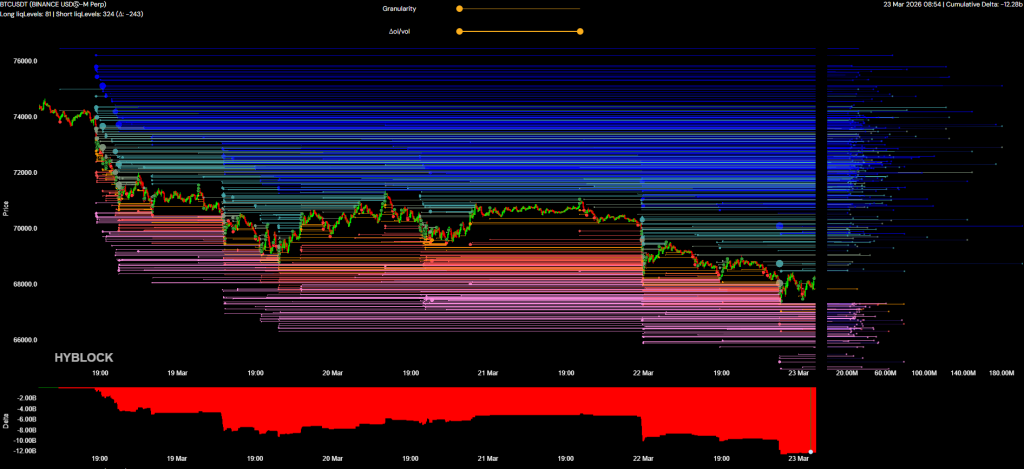Click the white end marker on the delta chart

tap(811, 452)
